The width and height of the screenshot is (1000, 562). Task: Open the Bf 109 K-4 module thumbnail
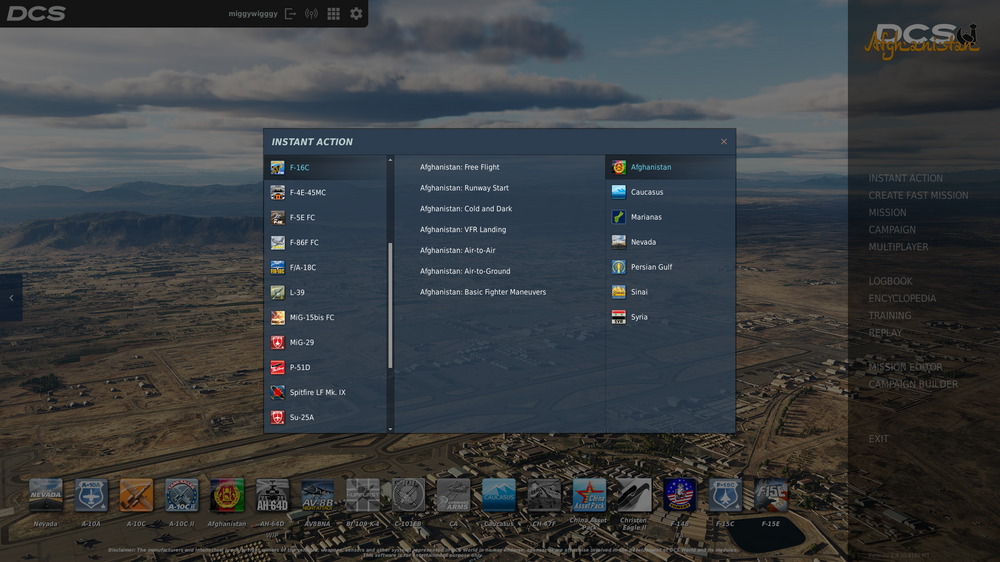(362, 495)
